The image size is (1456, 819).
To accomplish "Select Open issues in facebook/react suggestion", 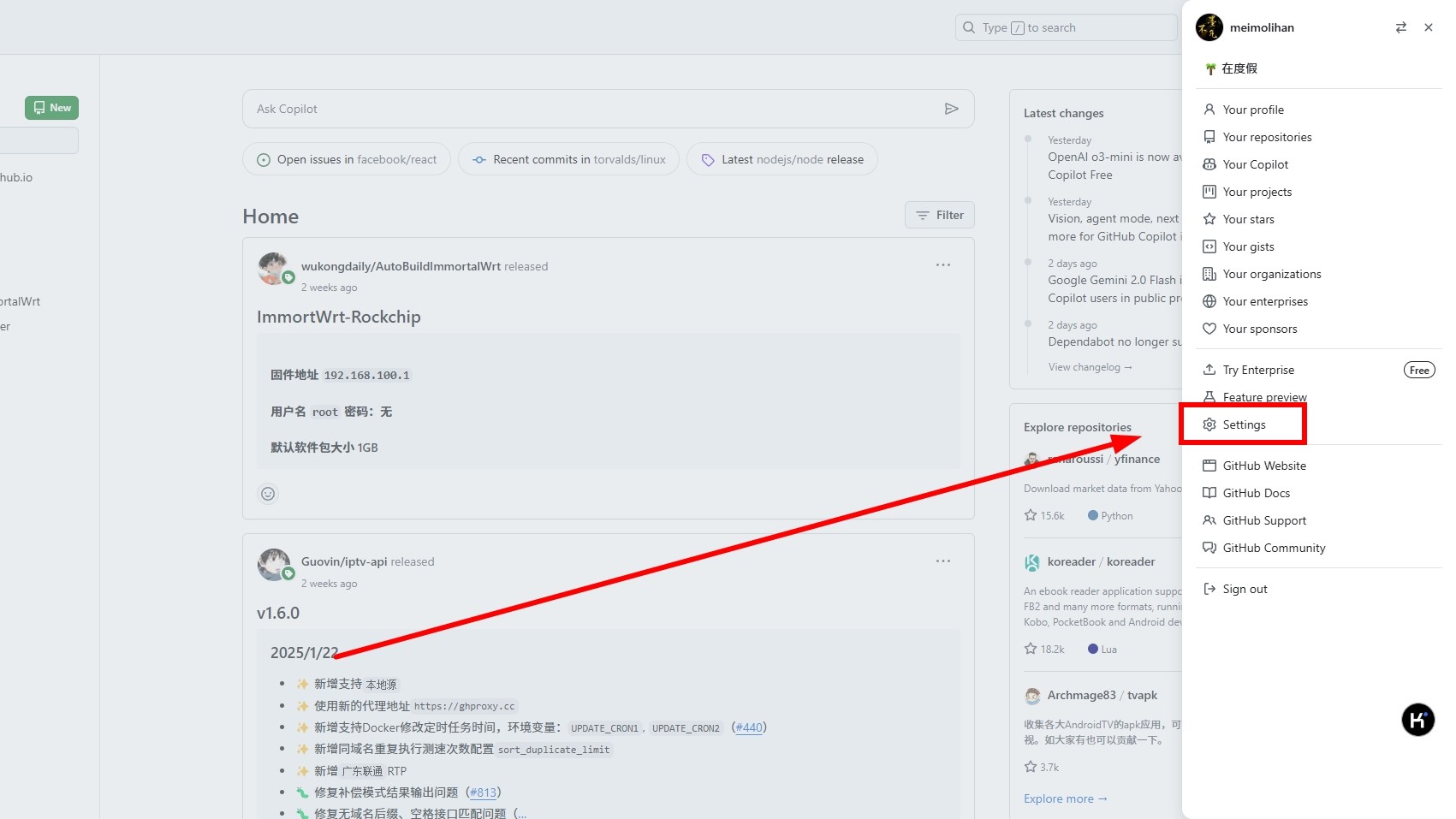I will coord(347,159).
